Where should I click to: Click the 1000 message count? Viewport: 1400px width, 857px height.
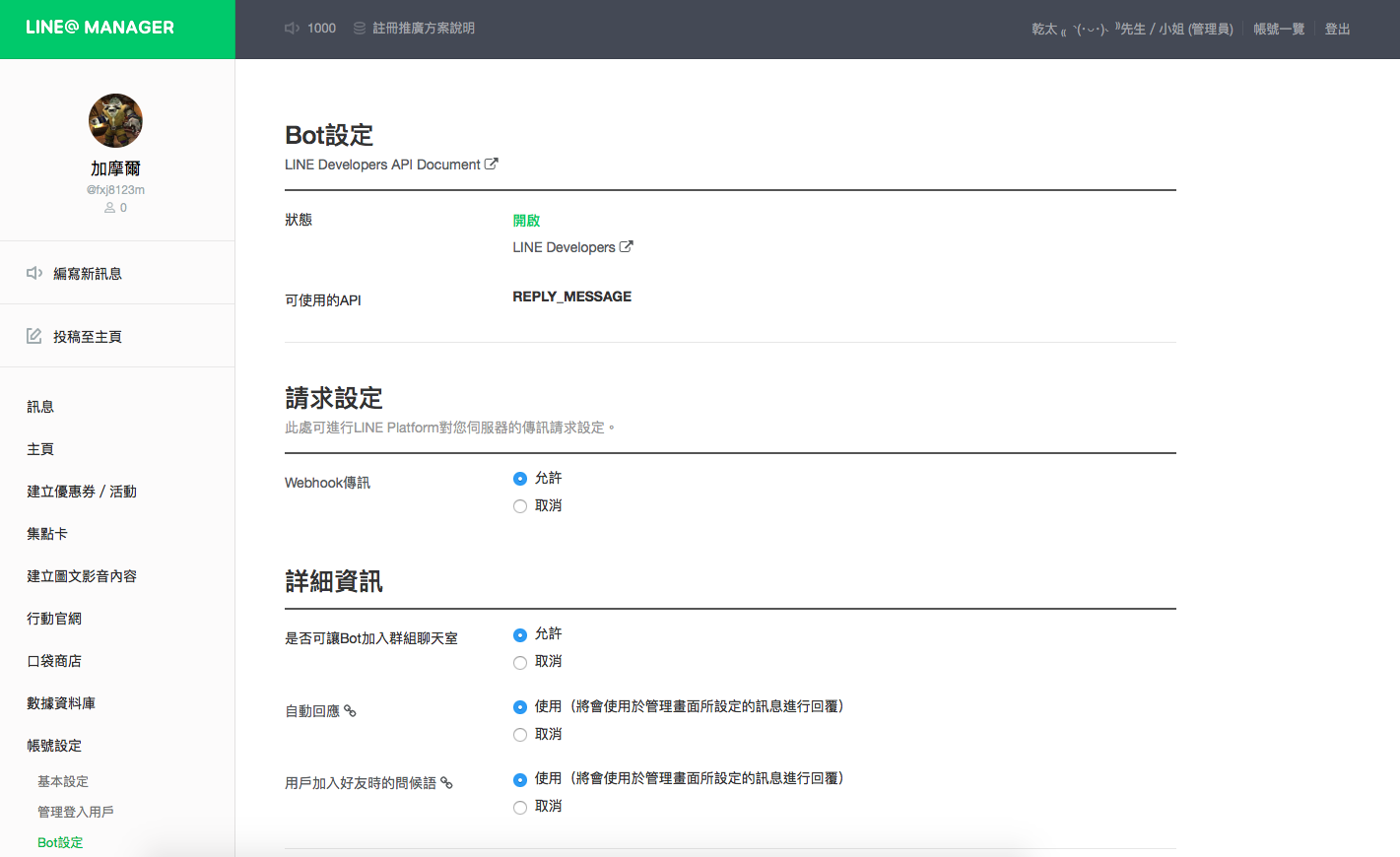[321, 29]
